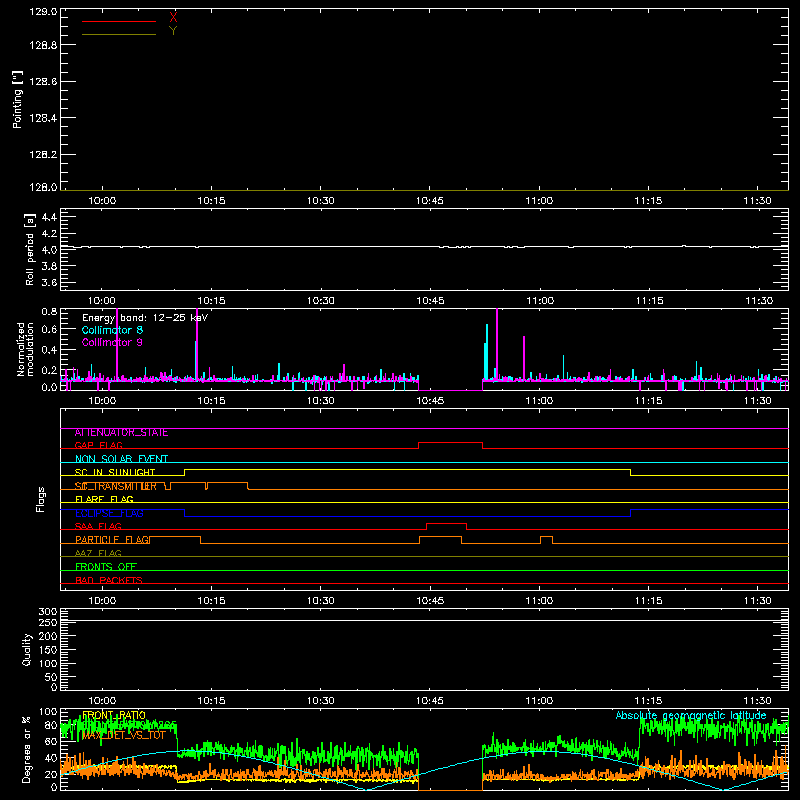Click the GAP_FLAG label
The image size is (800, 800).
(x=98, y=445)
